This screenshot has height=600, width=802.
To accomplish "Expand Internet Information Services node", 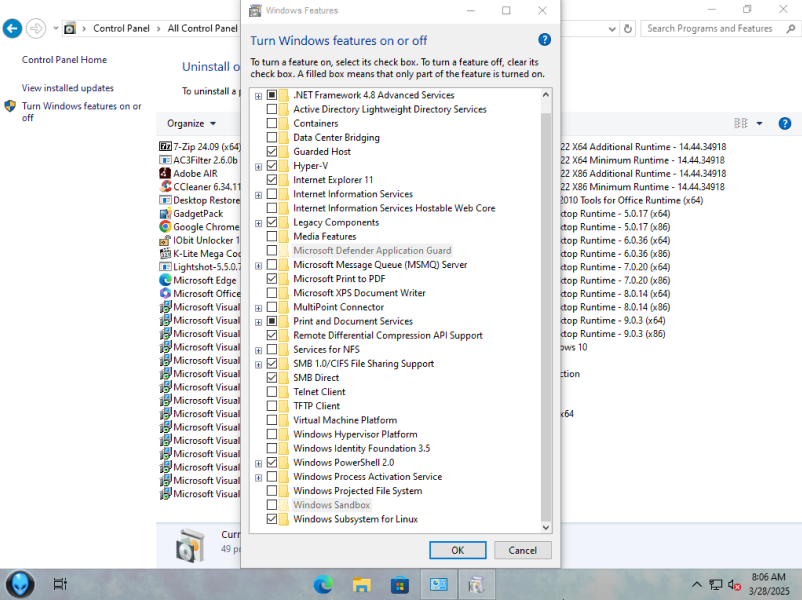I will [x=258, y=195].
